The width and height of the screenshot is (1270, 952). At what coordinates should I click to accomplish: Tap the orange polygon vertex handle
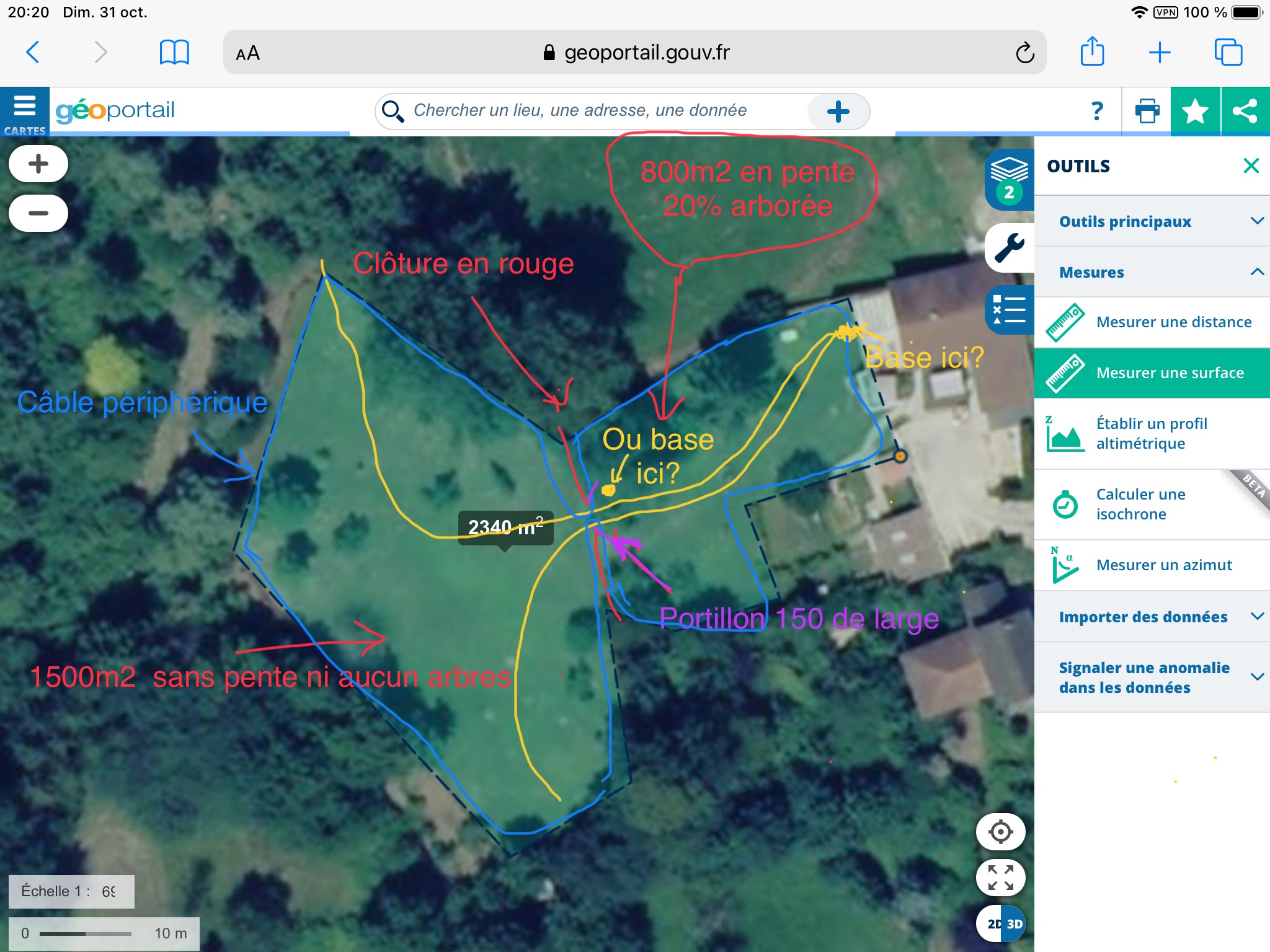(900, 456)
